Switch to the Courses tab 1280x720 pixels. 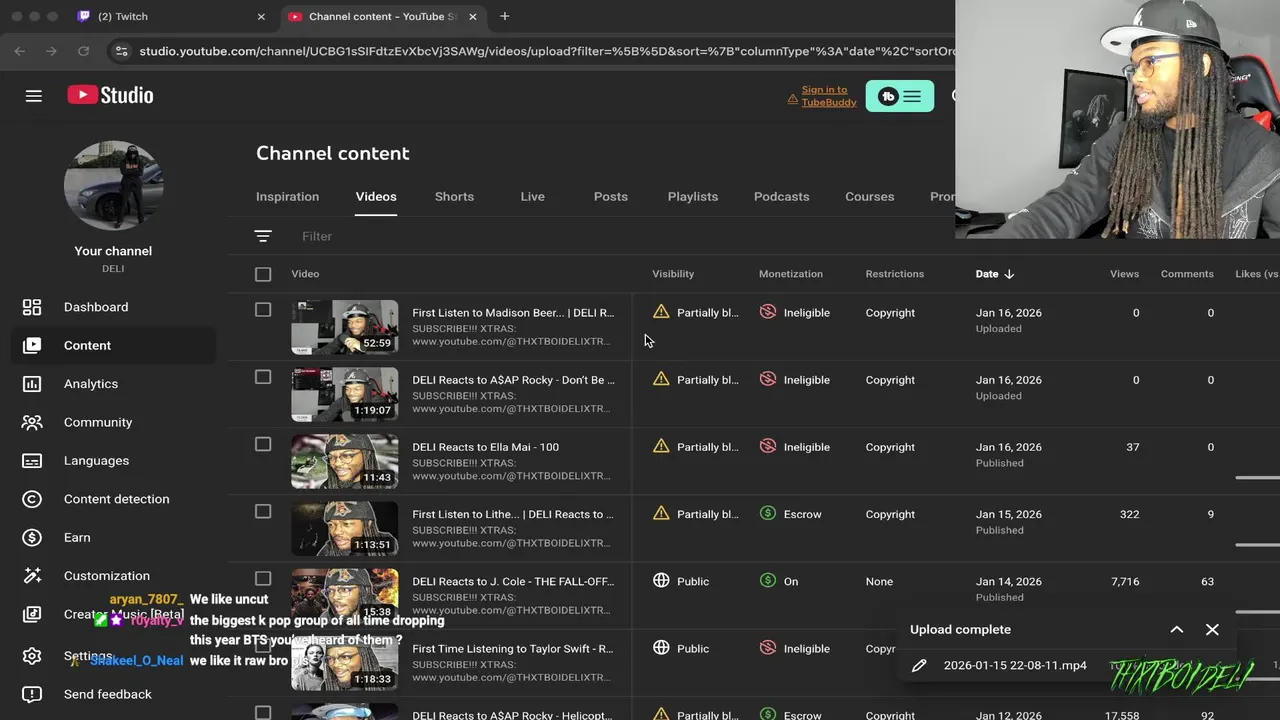click(x=869, y=196)
